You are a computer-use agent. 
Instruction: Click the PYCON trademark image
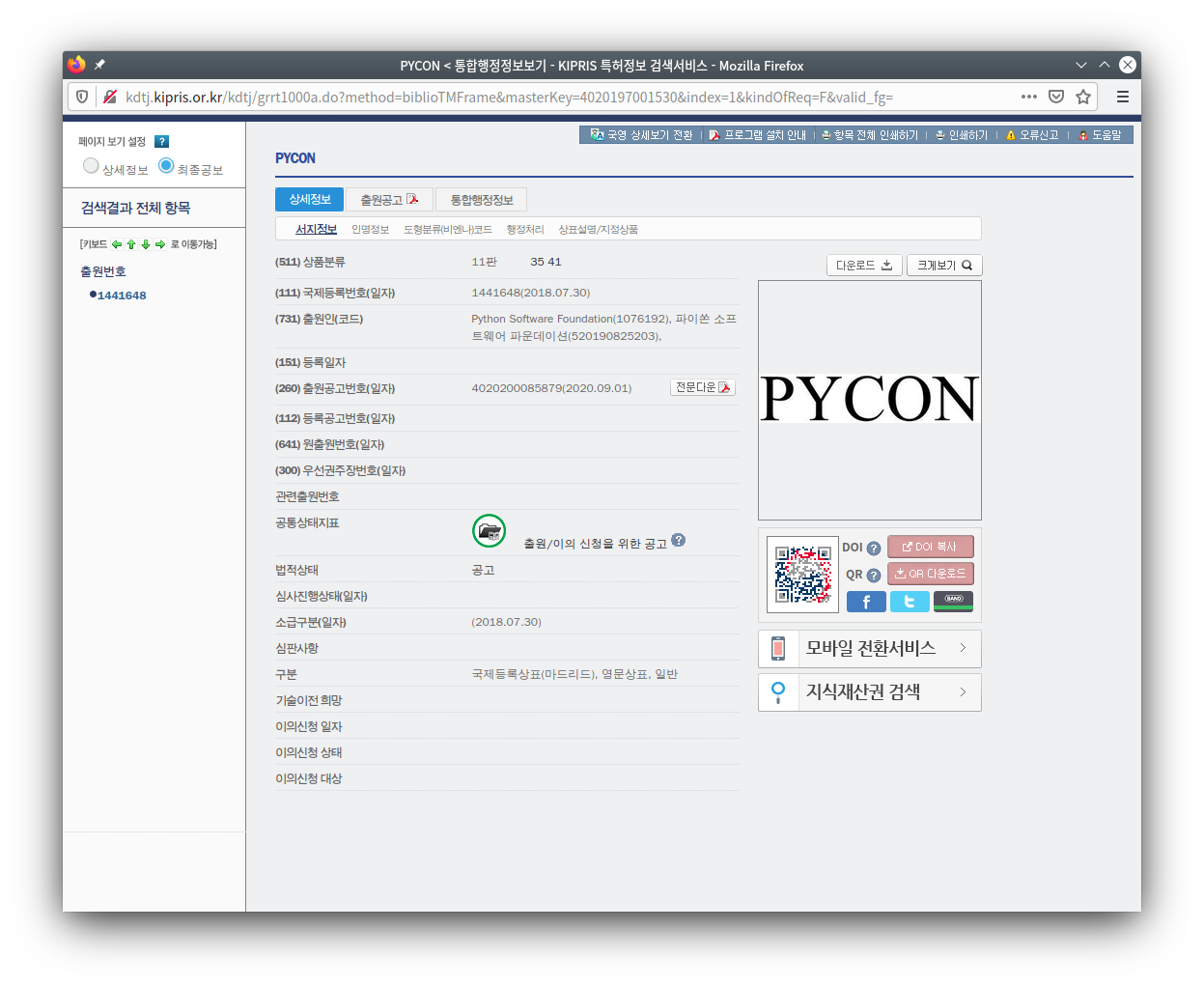coord(870,399)
